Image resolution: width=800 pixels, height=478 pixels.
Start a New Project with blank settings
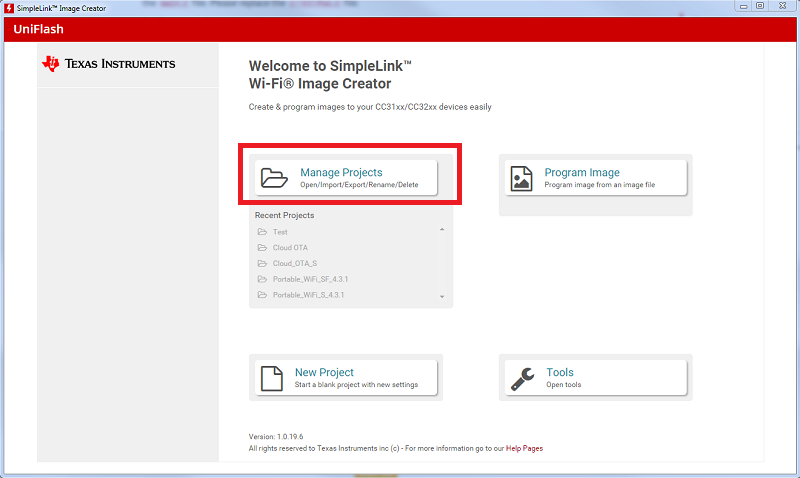click(x=345, y=378)
